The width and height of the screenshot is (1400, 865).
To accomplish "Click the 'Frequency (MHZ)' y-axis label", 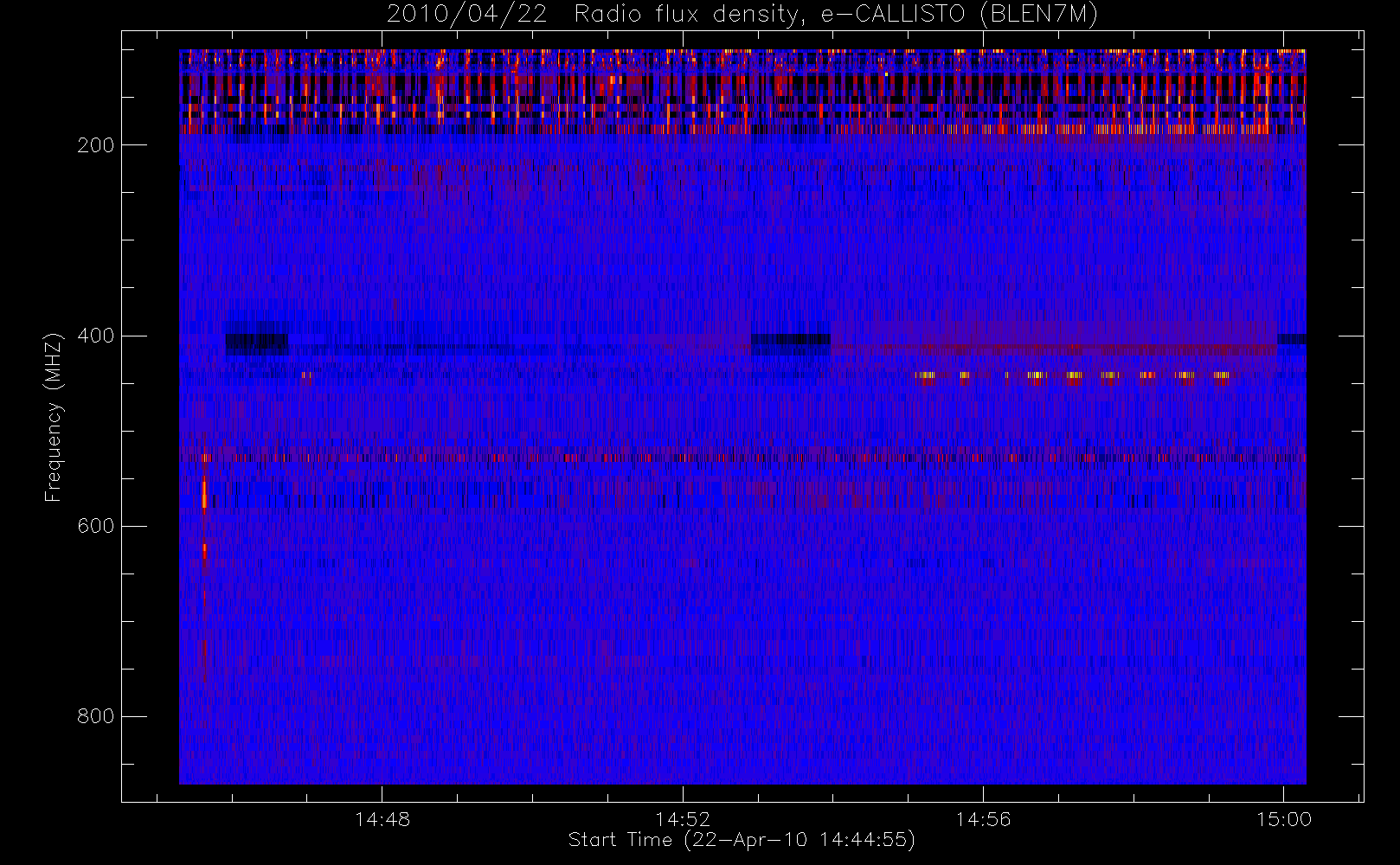I will (x=54, y=417).
